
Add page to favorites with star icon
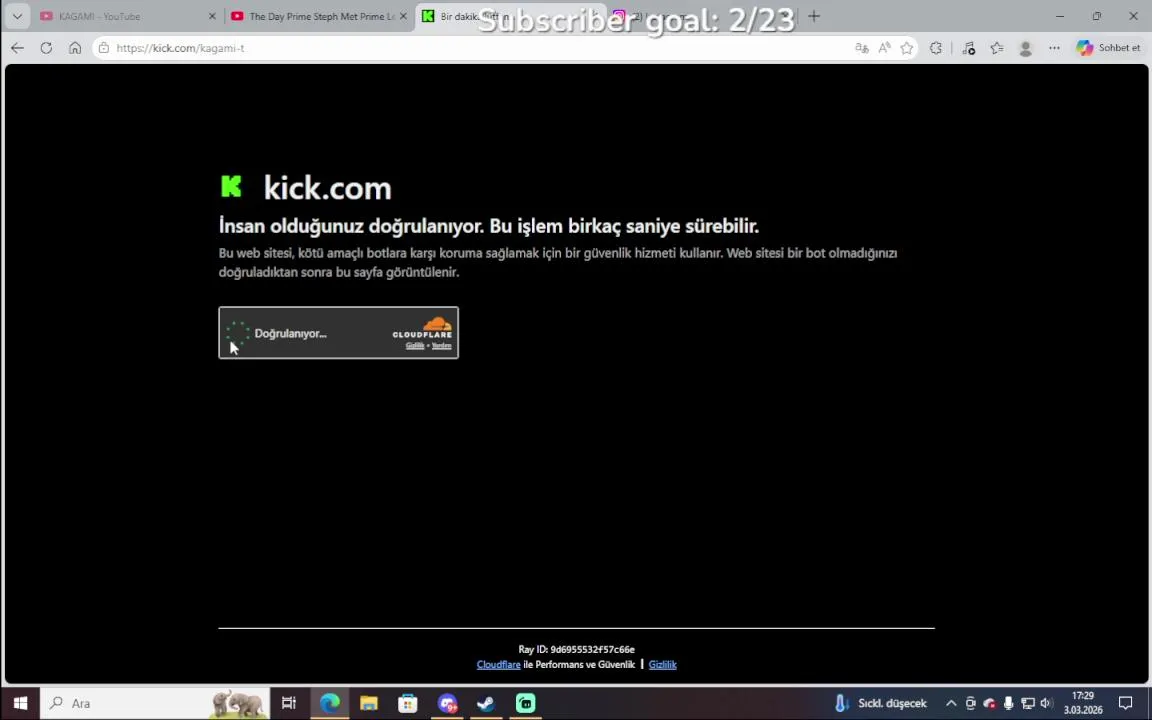click(x=907, y=48)
